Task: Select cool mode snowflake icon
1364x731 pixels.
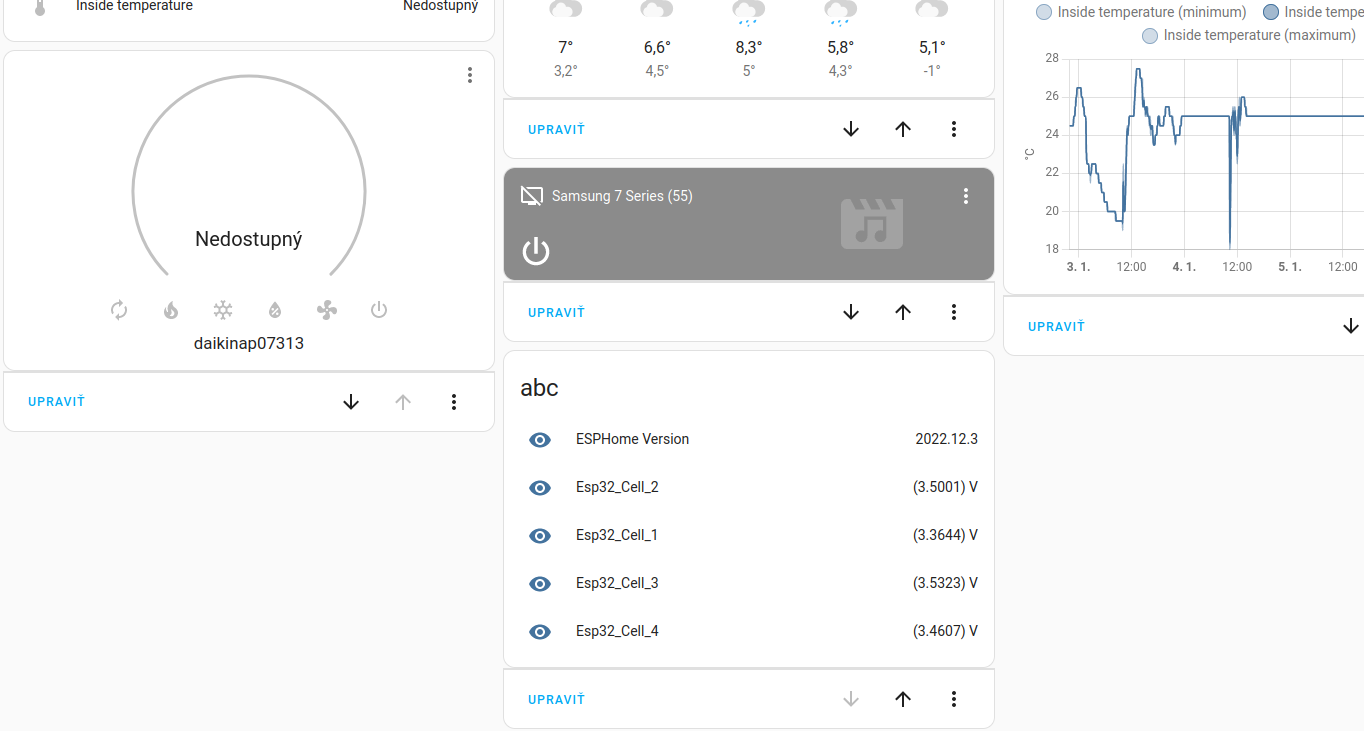Action: 223,310
